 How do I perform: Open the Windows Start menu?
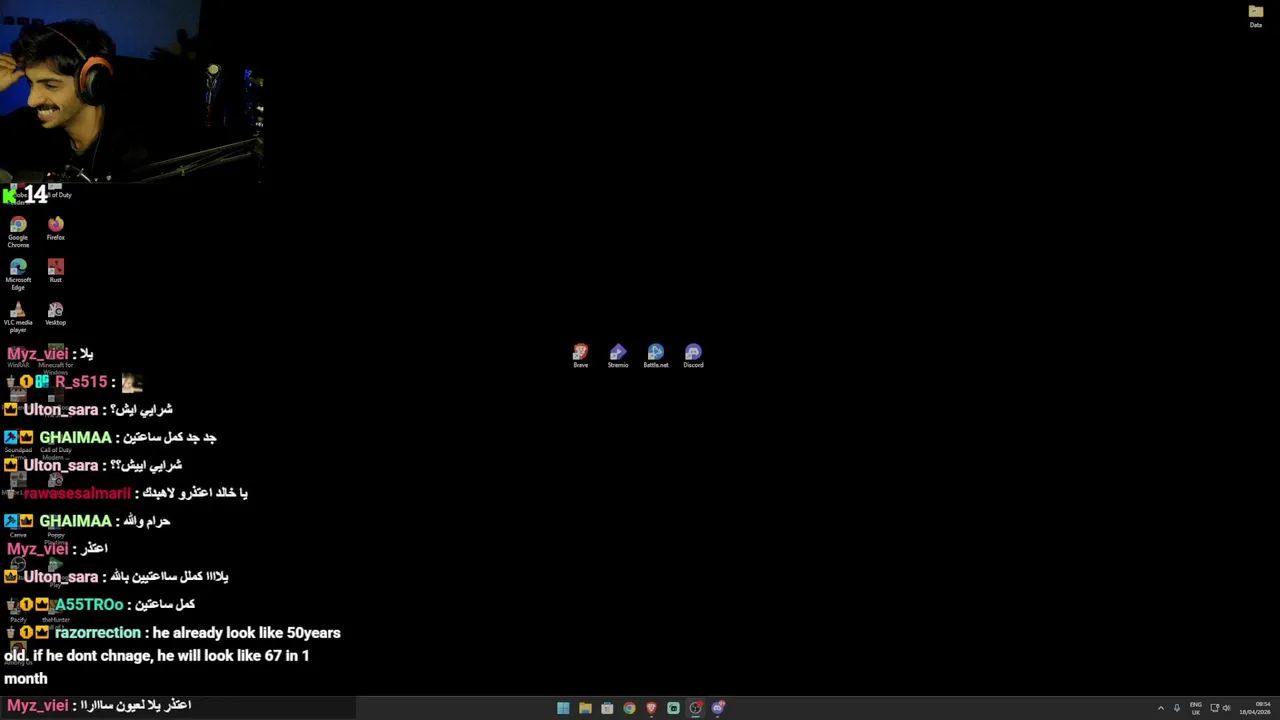(x=563, y=708)
